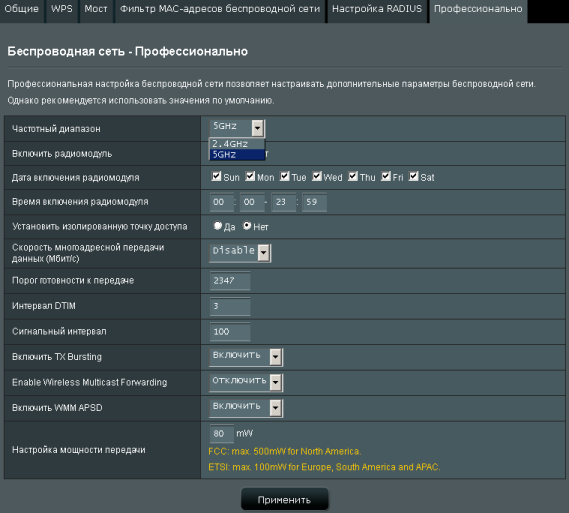Expand the multicast rate Disable dropdown

click(264, 253)
